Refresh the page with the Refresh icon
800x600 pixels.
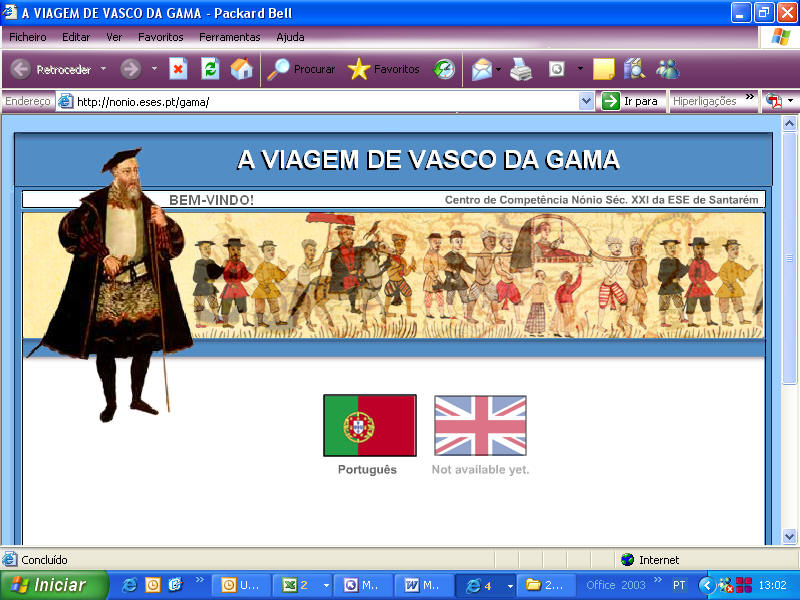(x=210, y=69)
